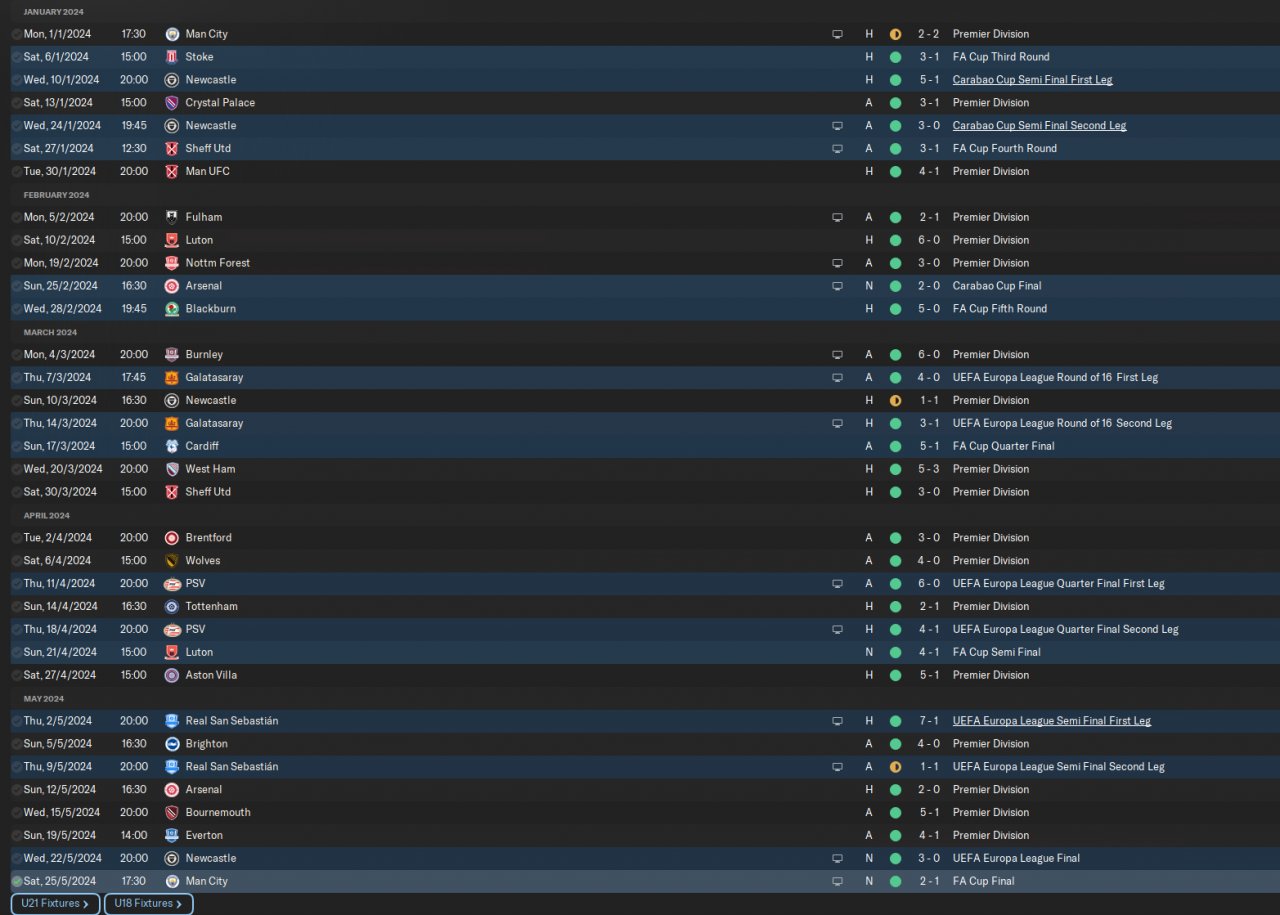Open the U21 Fixtures view

(55, 904)
